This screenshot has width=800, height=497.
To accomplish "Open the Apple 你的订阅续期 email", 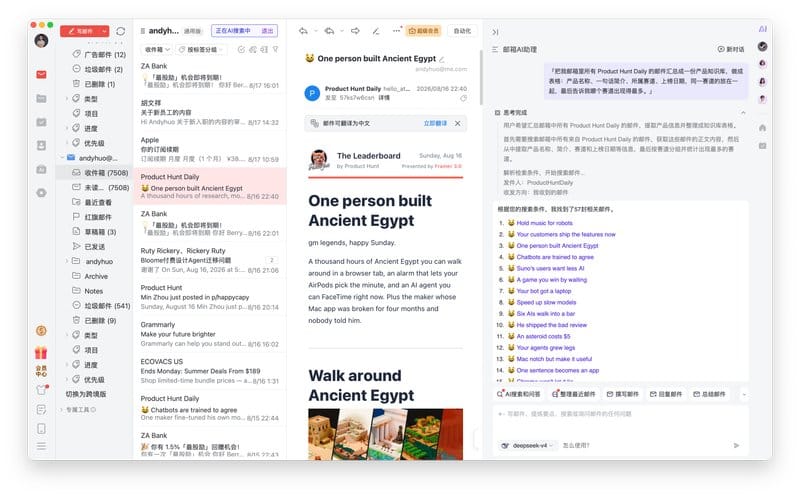I will (x=210, y=150).
